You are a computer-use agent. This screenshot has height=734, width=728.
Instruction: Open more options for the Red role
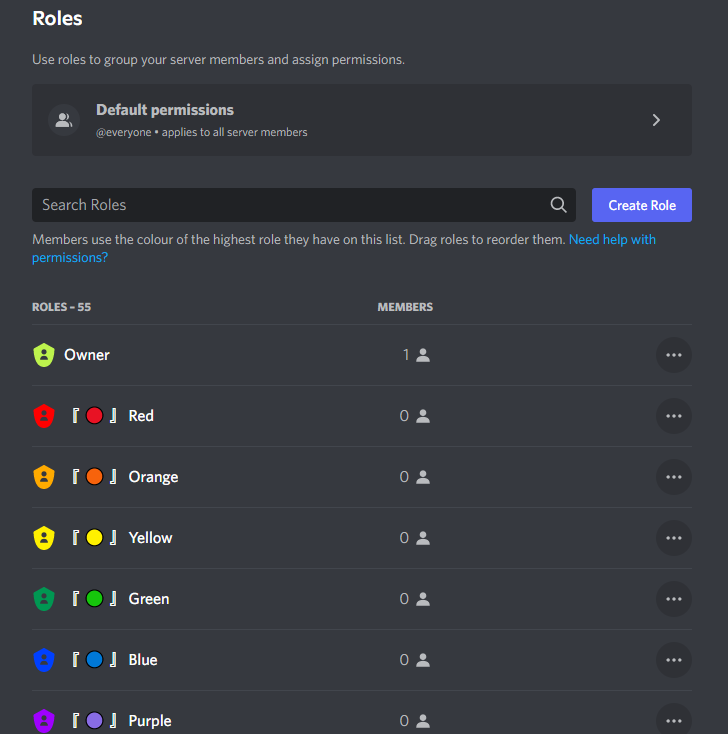[673, 416]
